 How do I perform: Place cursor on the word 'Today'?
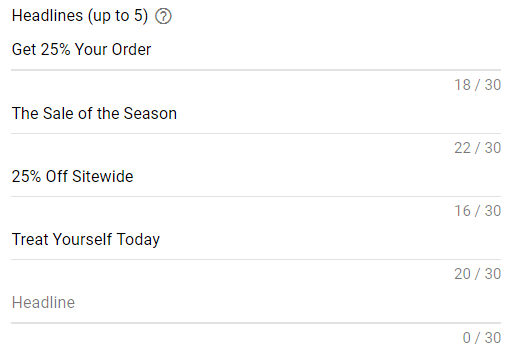click(138, 240)
